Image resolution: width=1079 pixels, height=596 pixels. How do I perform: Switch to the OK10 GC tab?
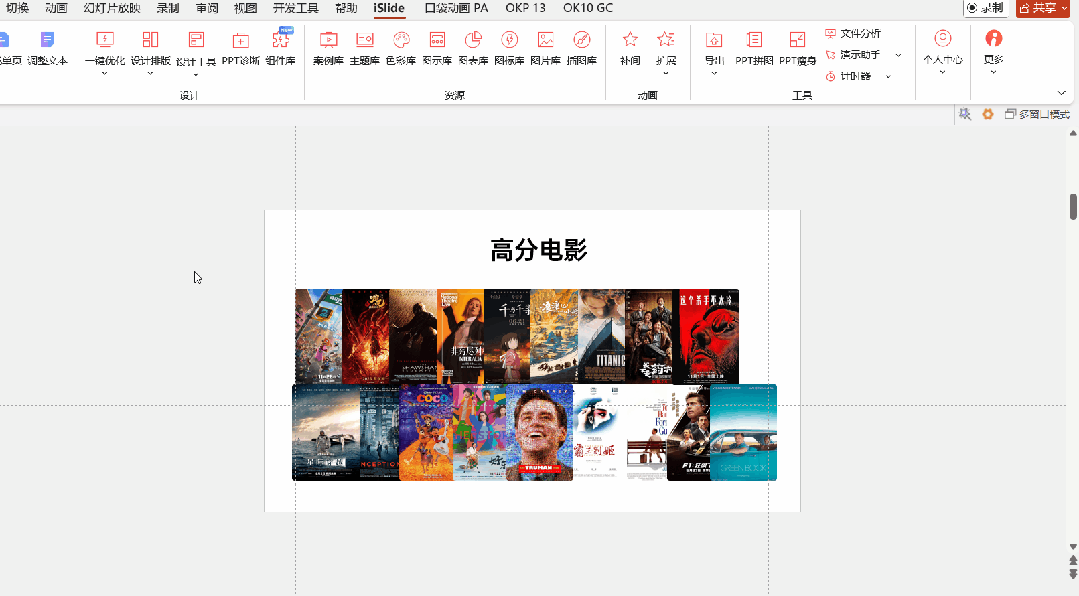click(588, 8)
